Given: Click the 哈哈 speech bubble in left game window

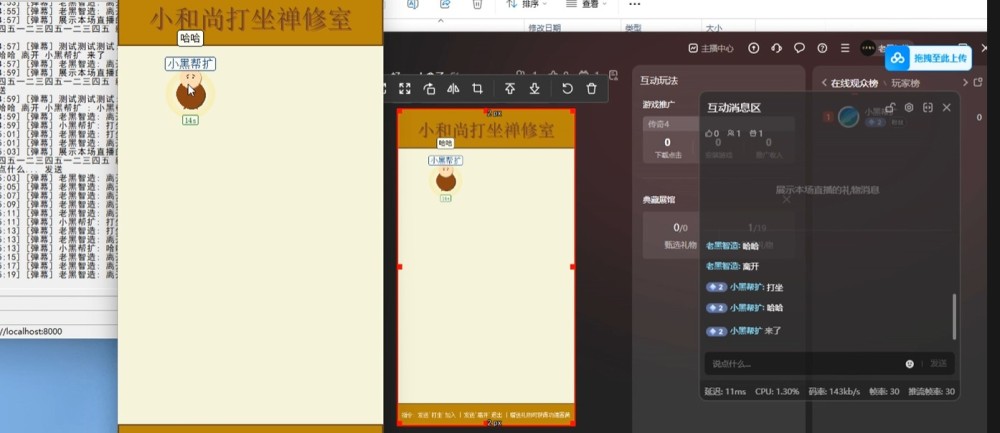Looking at the screenshot, I should (190, 38).
